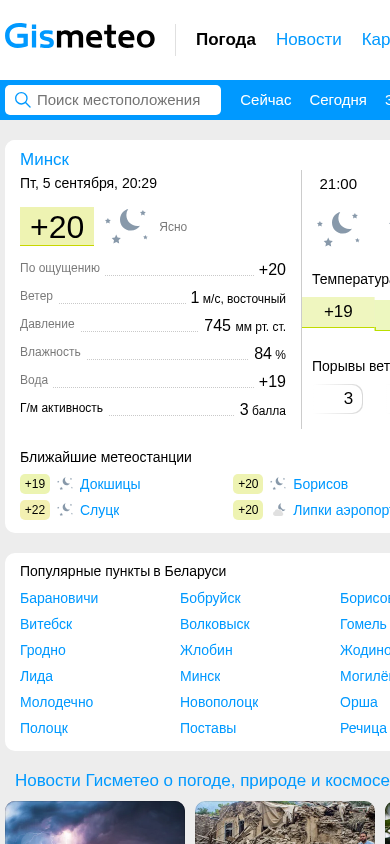Open the storm lightning news thumbnail
This screenshot has height=844, width=390.
tap(95, 822)
